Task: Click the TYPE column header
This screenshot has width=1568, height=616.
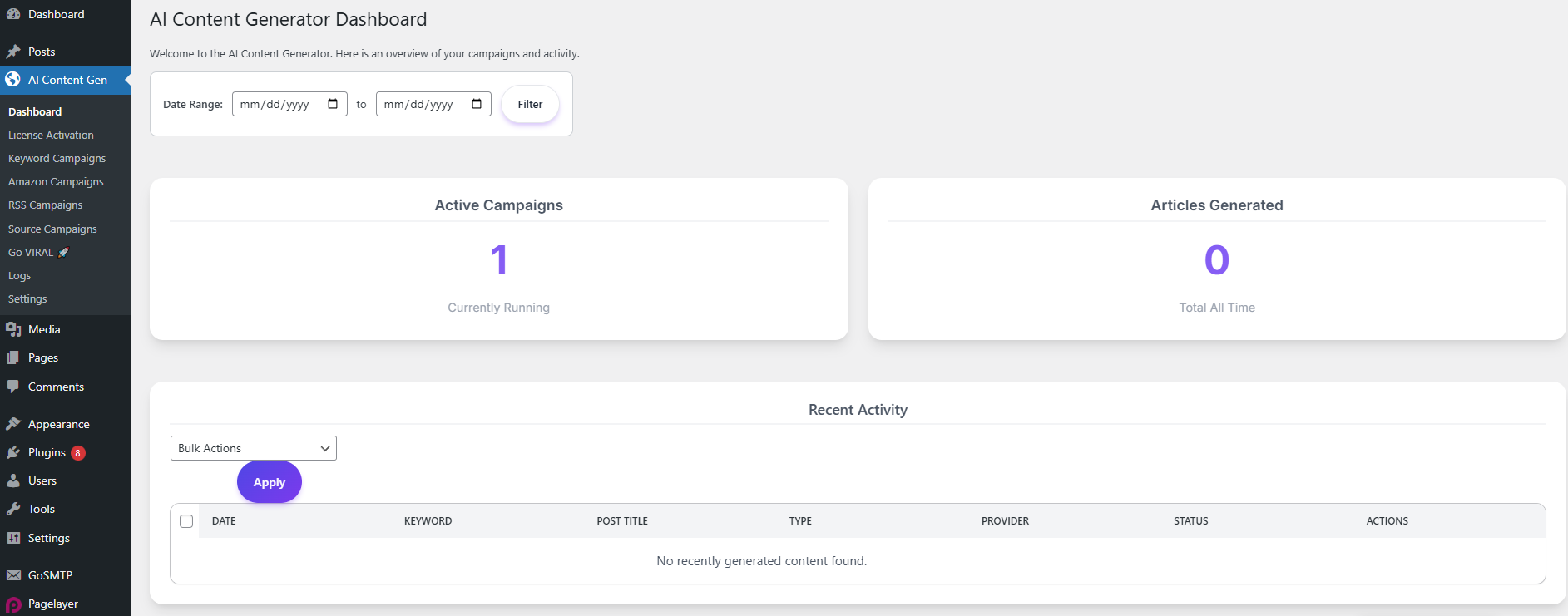Action: click(x=800, y=521)
